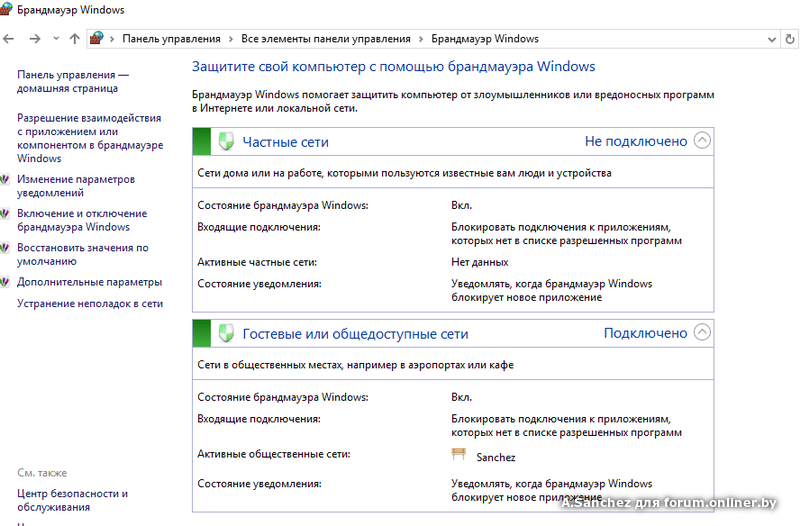Viewport: 800px width, 526px height.
Task: Refresh the page with refresh button
Action: tap(790, 39)
